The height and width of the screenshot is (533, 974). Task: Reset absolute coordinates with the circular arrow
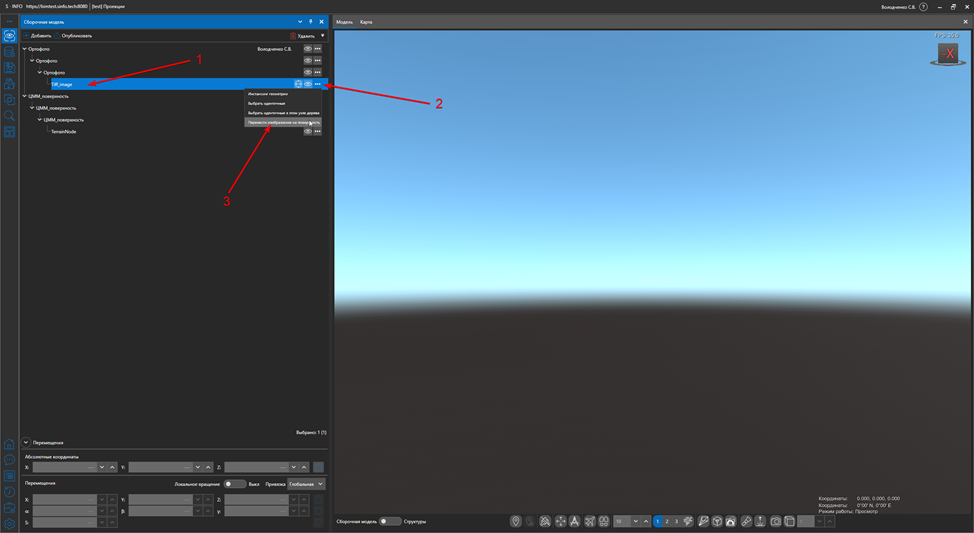pos(318,467)
